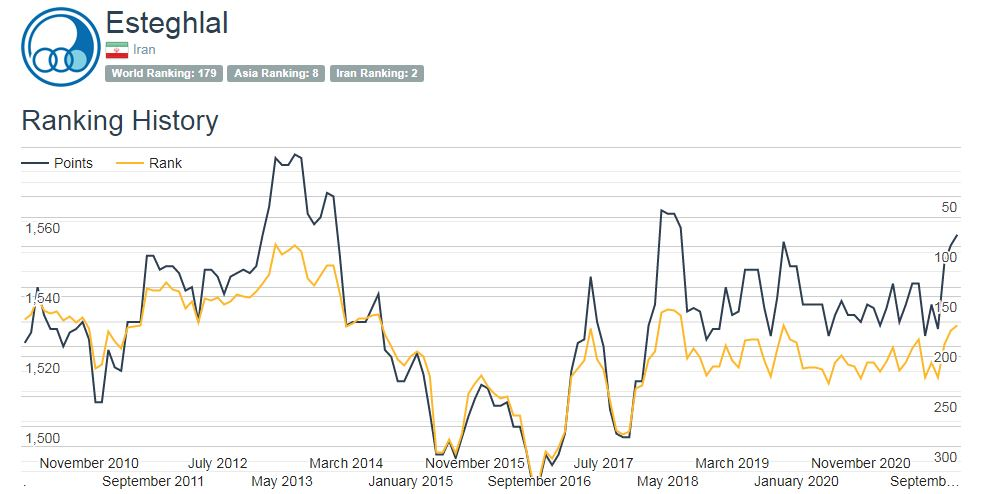Click the 1,560 points axis value
986x494 pixels.
(x=43, y=228)
